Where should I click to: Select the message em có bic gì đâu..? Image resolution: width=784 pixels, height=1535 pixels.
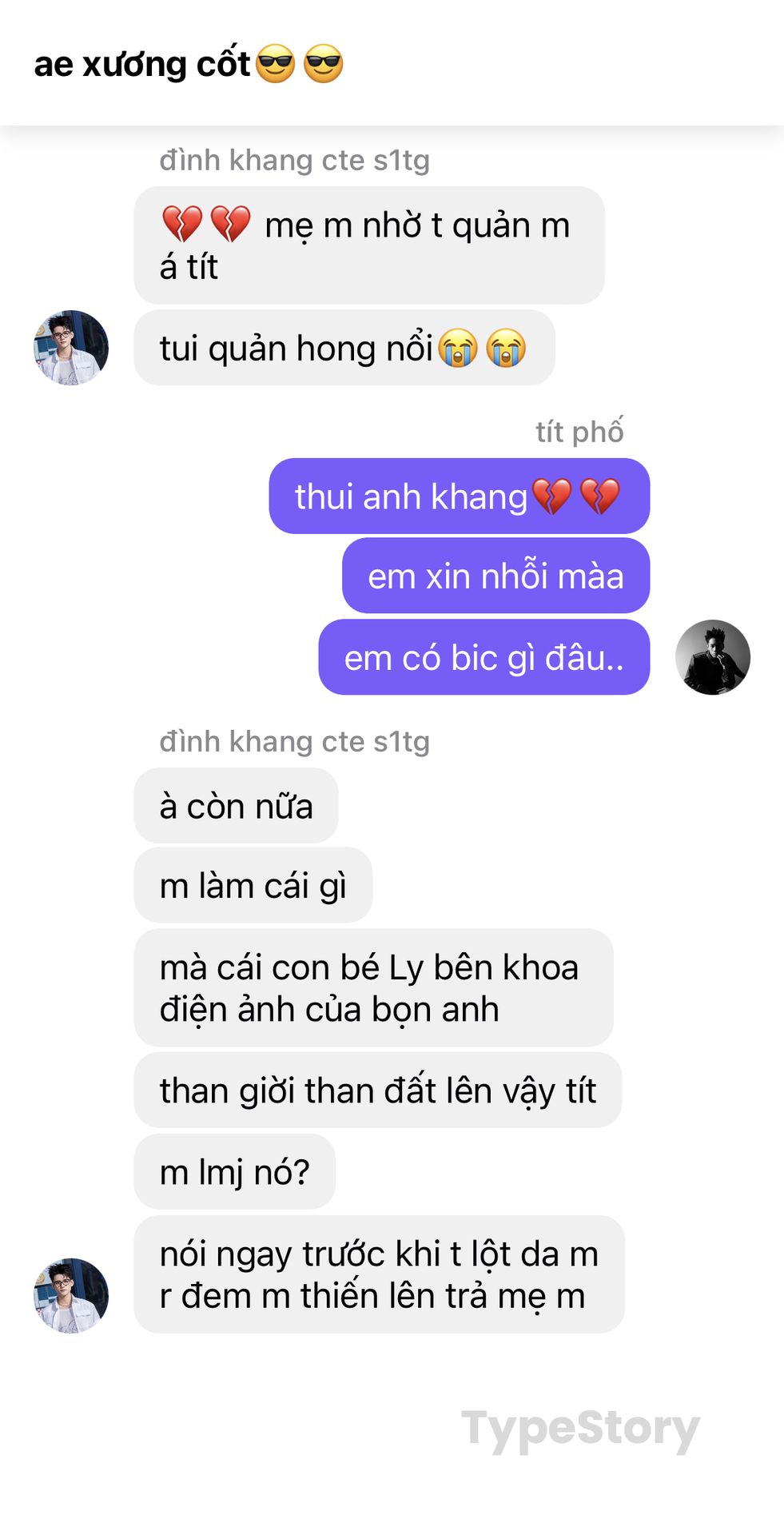click(484, 657)
